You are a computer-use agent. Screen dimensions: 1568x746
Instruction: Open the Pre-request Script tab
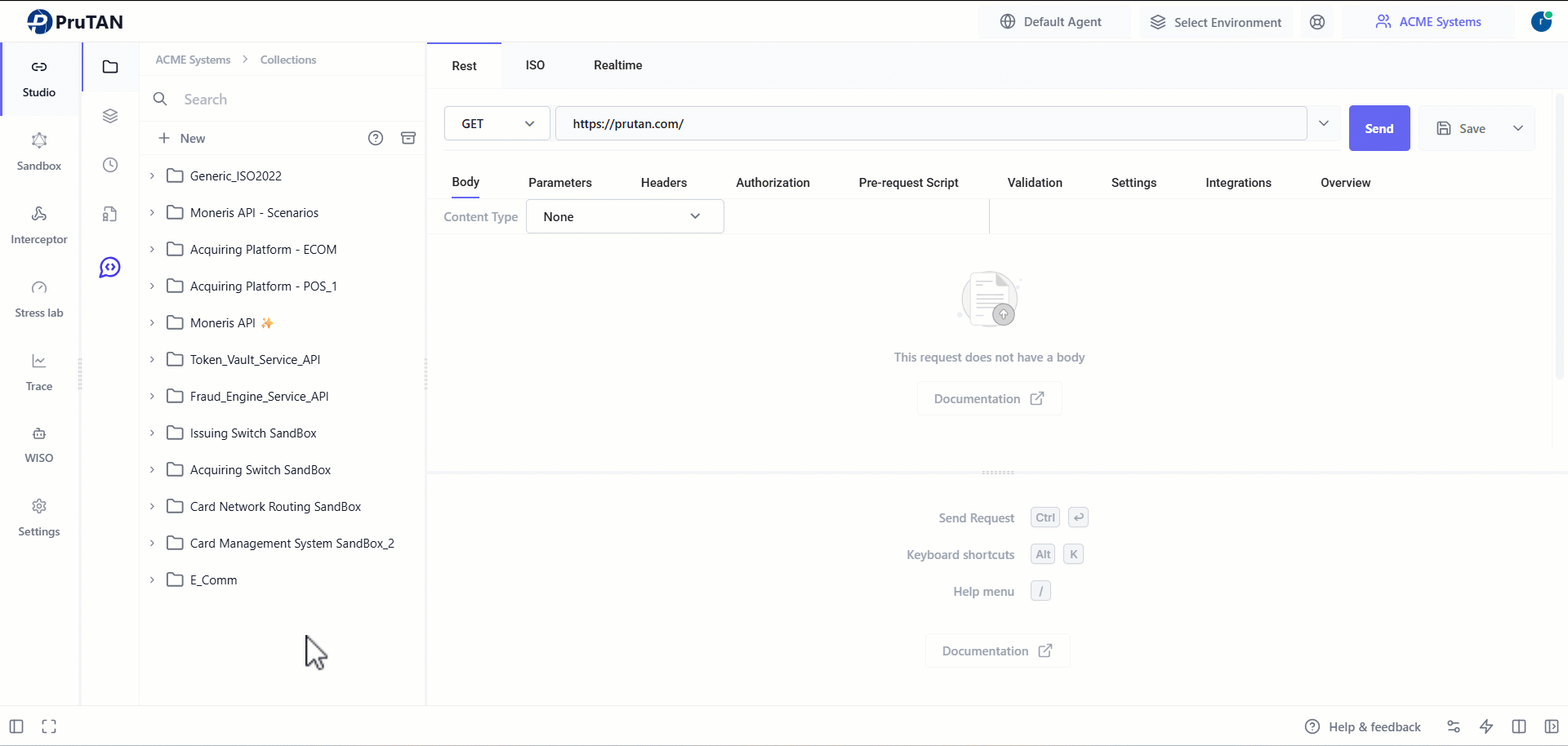click(x=909, y=183)
